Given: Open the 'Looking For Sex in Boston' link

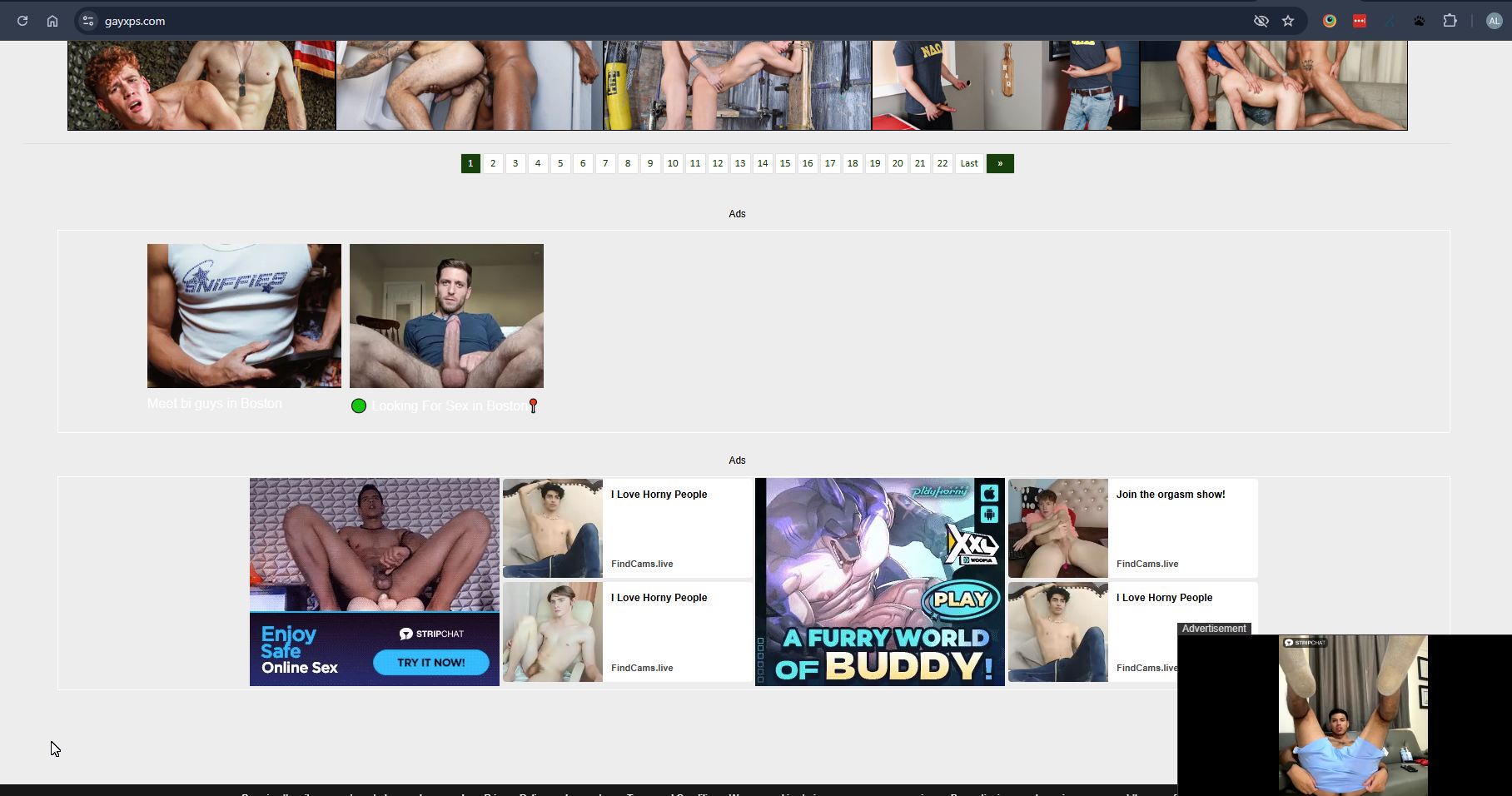Looking at the screenshot, I should point(448,405).
